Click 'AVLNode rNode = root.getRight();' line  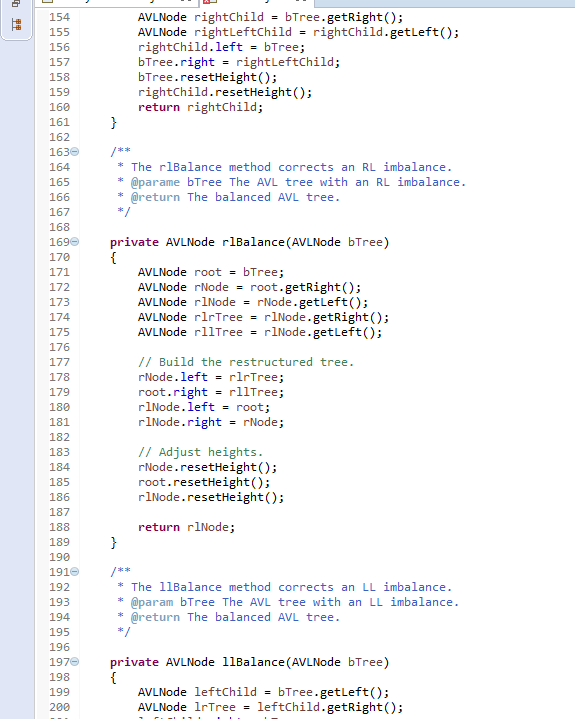[249, 288]
